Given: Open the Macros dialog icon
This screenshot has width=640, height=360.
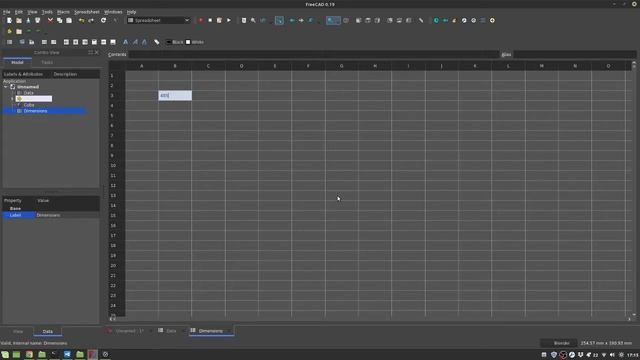Looking at the screenshot, I should point(219,20).
